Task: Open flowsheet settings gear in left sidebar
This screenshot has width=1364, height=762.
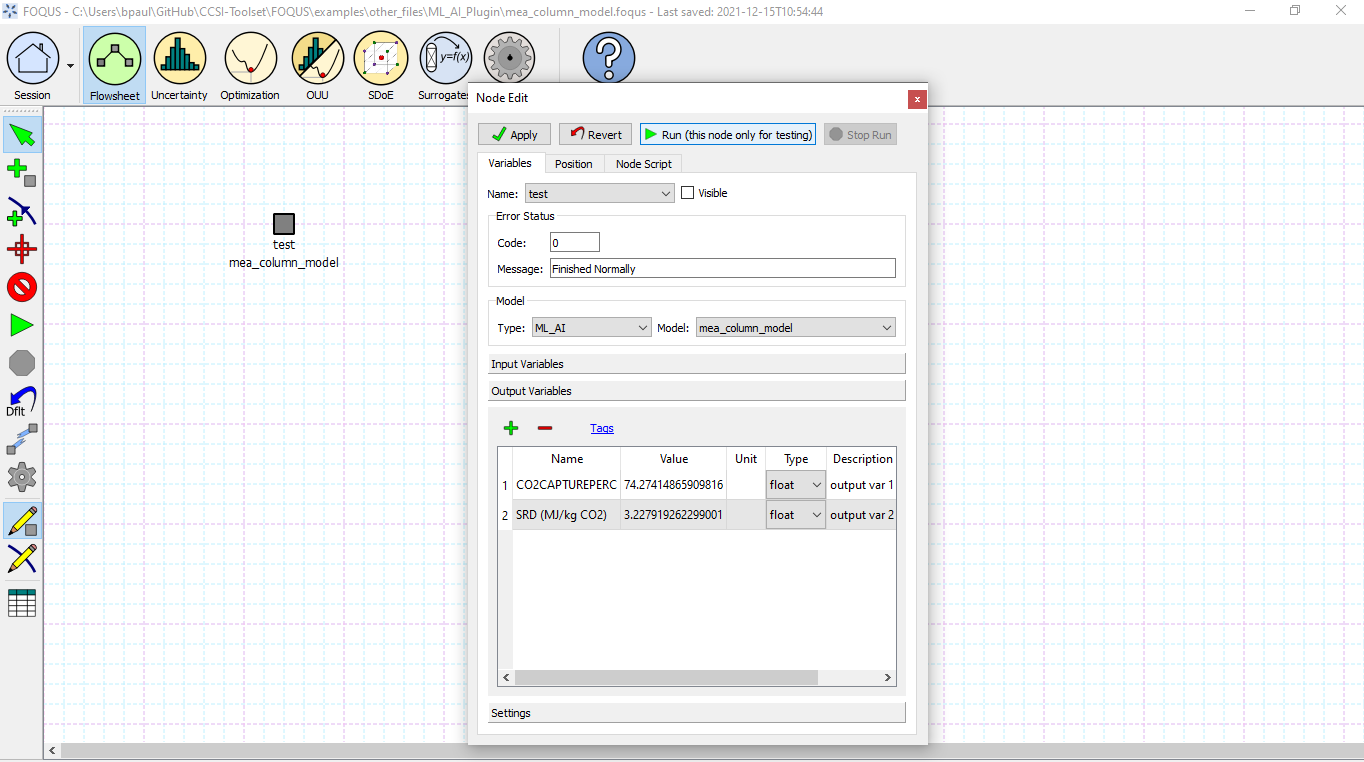Action: [x=22, y=477]
